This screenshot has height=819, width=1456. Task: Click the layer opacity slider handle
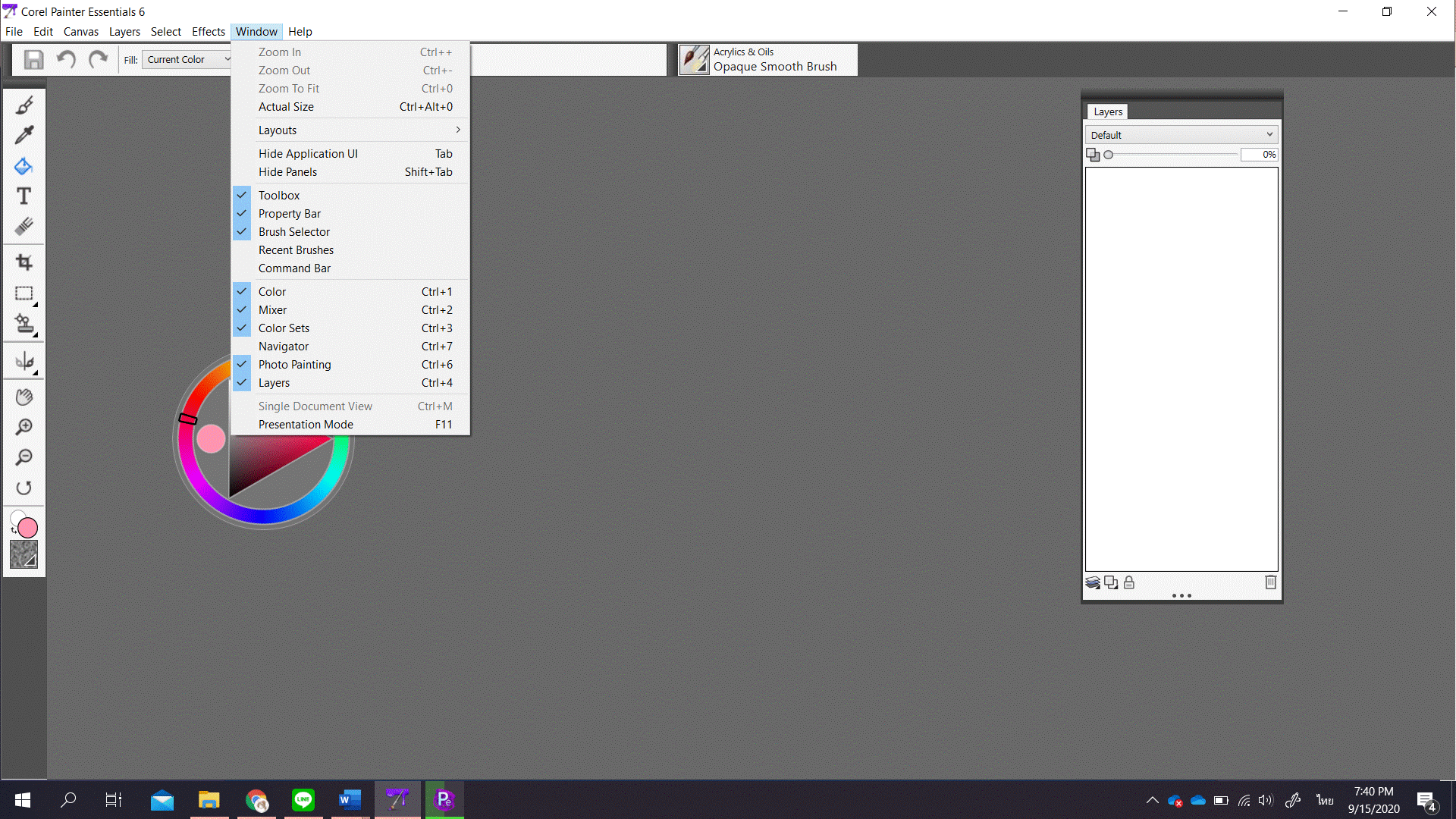[x=1109, y=155]
